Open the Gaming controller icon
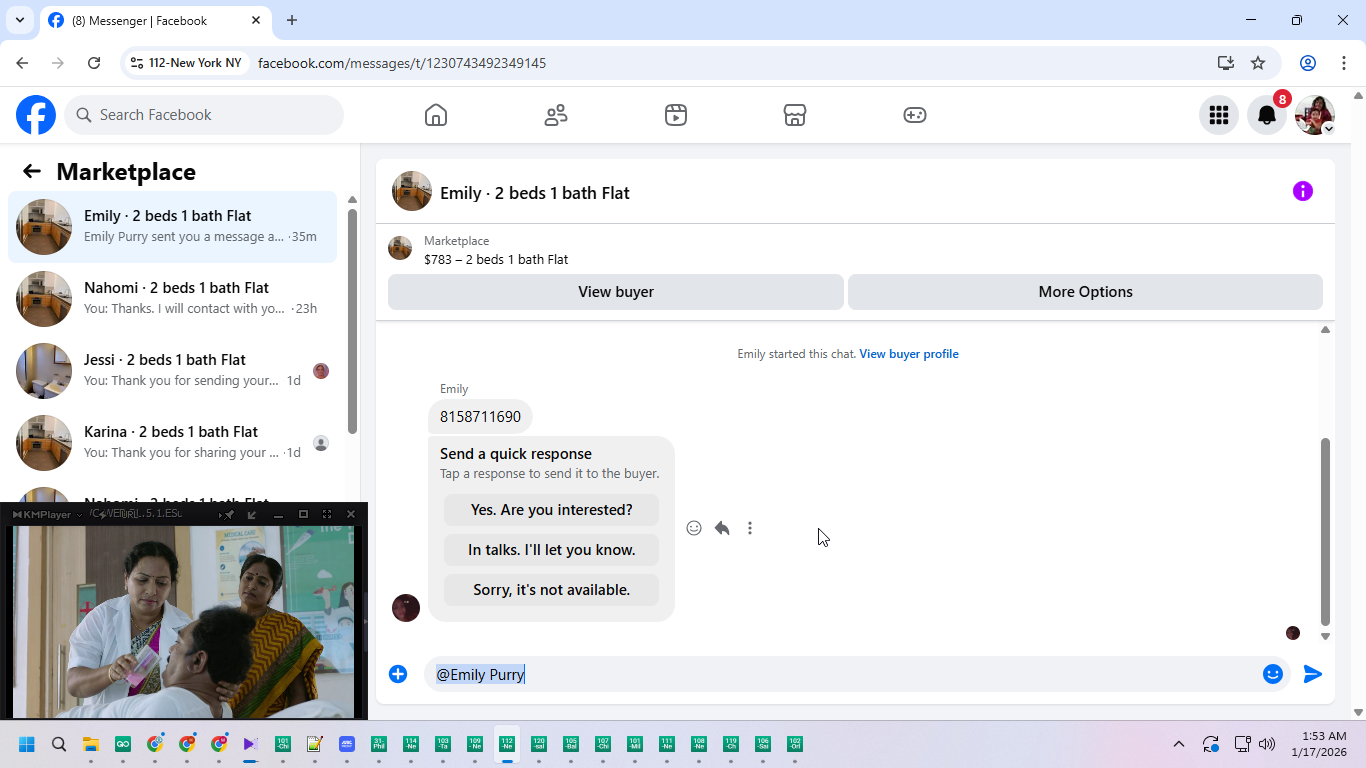The height and width of the screenshot is (768, 1366). [915, 115]
